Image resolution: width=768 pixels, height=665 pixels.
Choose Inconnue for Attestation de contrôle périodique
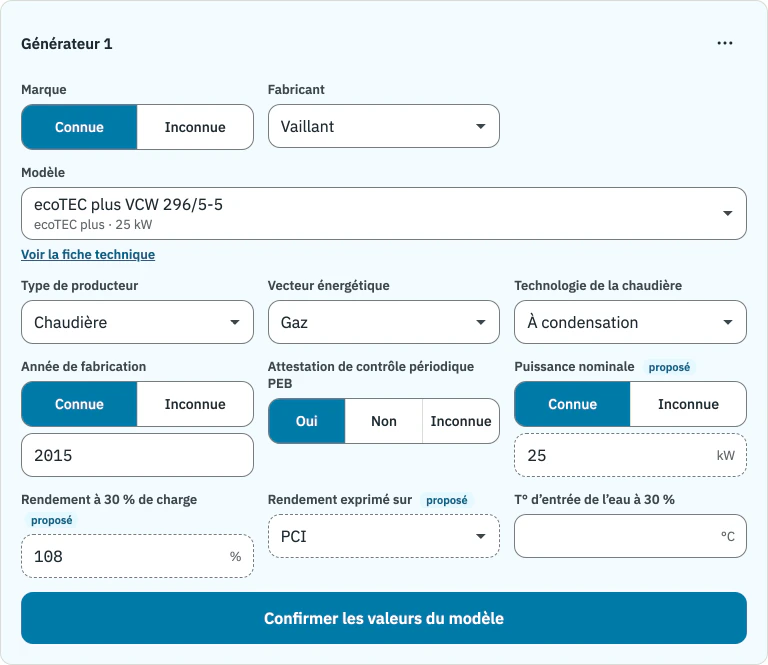coord(460,421)
